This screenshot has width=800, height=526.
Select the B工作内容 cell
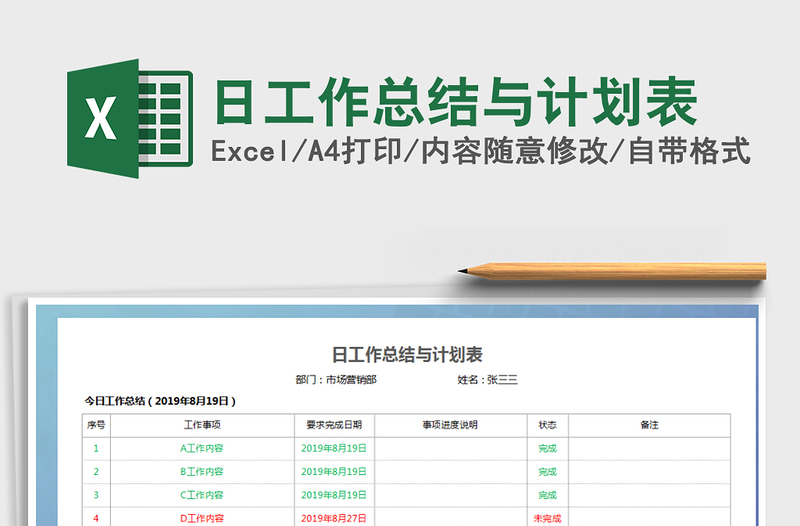(x=202, y=472)
